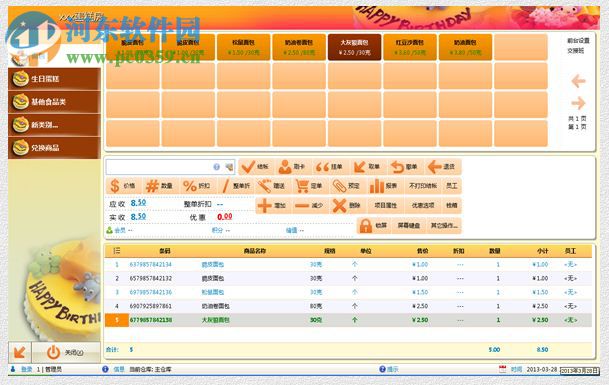Cancel the order with 撤单 undo icon

click(397, 167)
